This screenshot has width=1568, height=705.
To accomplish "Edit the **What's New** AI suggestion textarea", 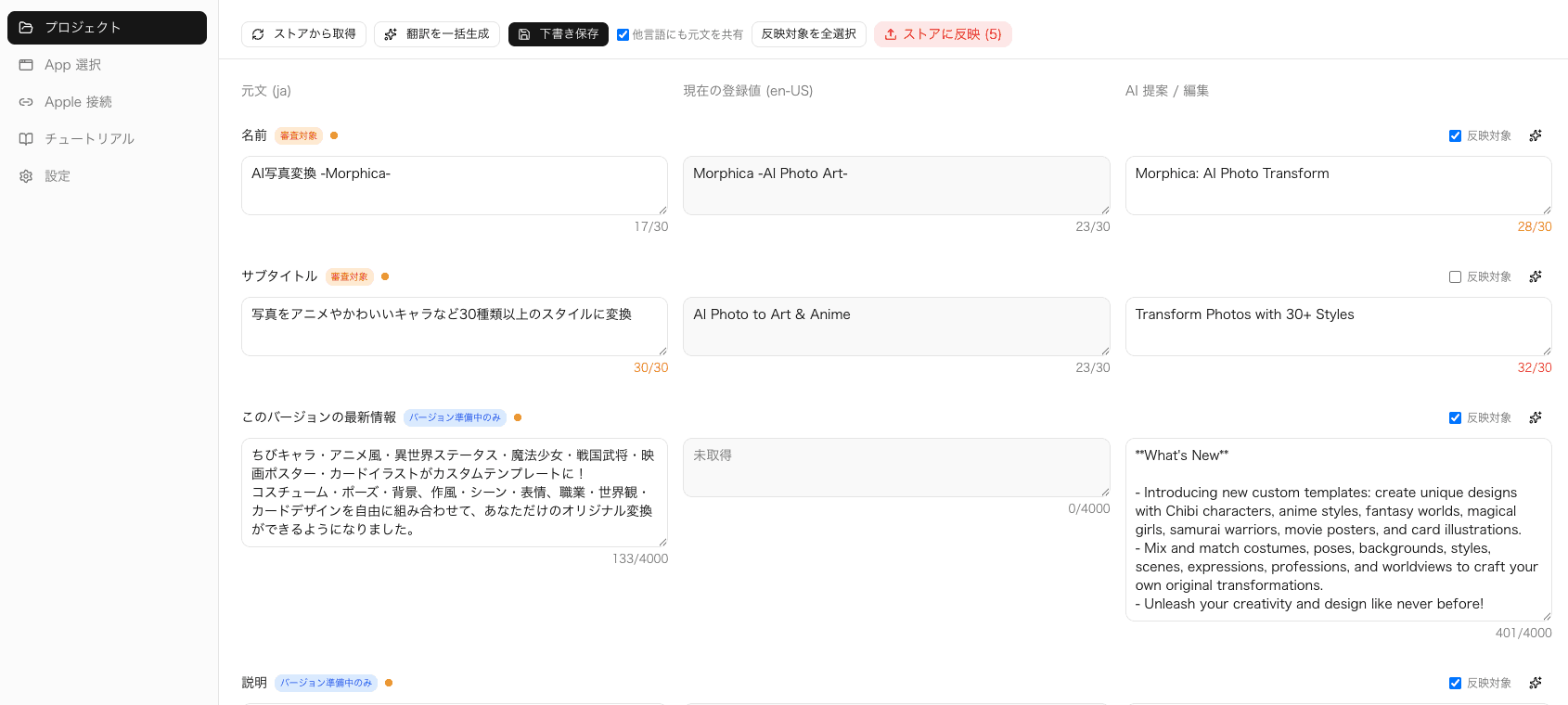I will (x=1339, y=530).
